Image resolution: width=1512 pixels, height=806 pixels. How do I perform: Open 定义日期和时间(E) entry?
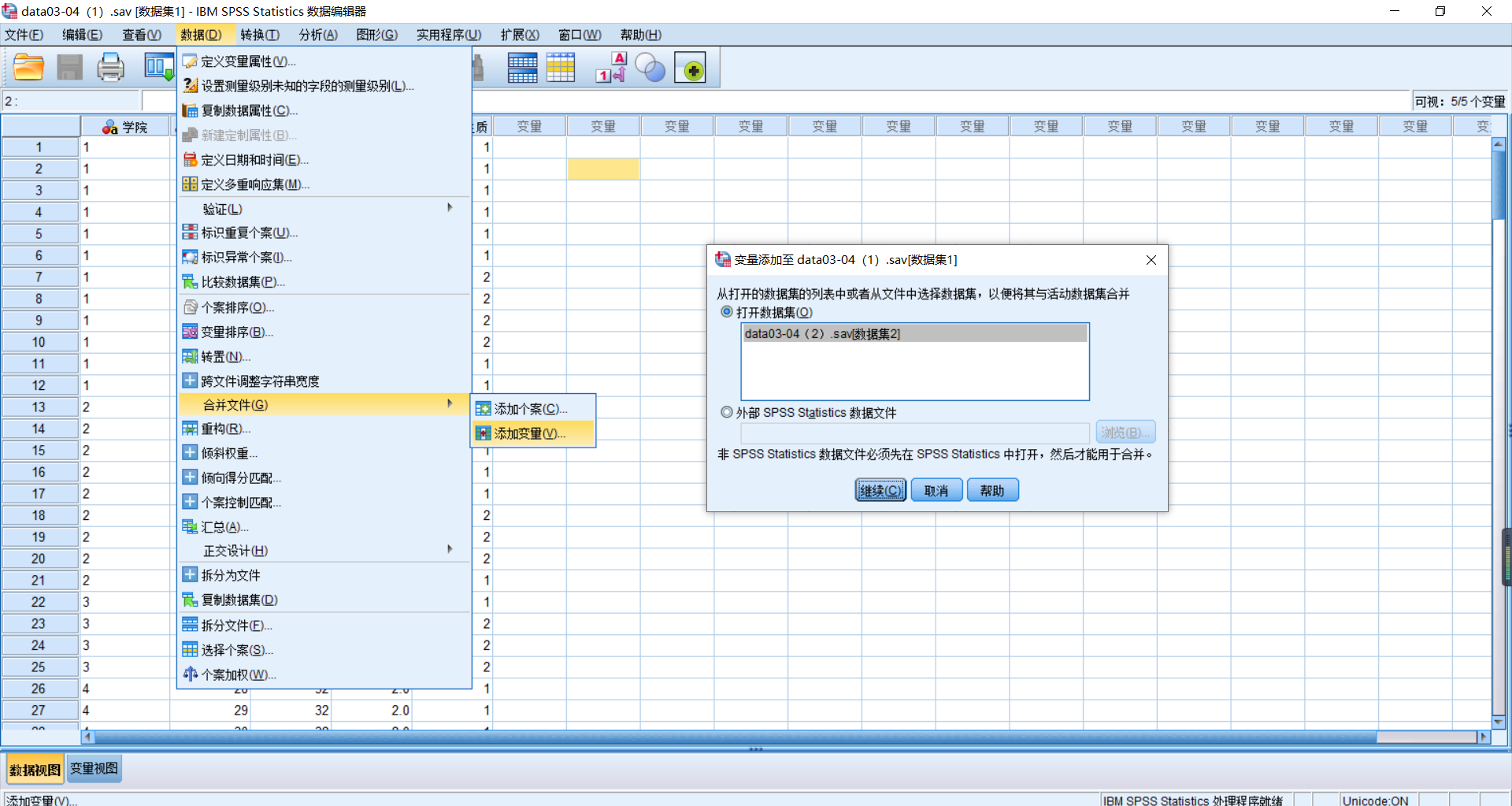324,160
